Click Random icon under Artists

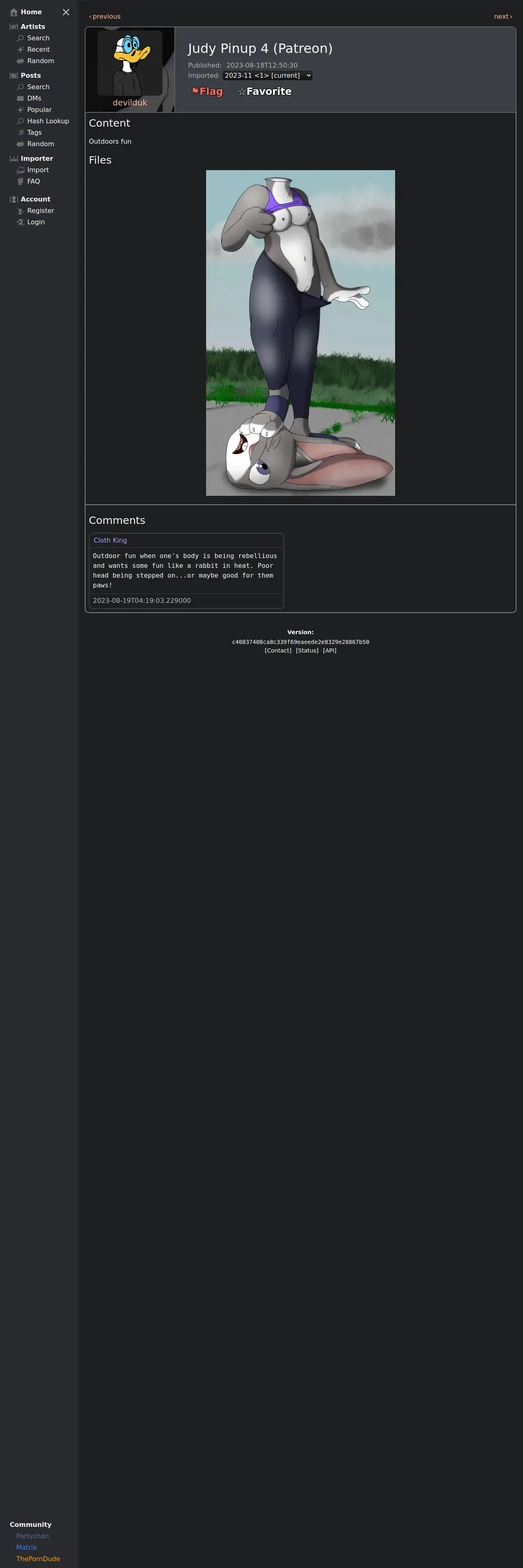(21, 61)
